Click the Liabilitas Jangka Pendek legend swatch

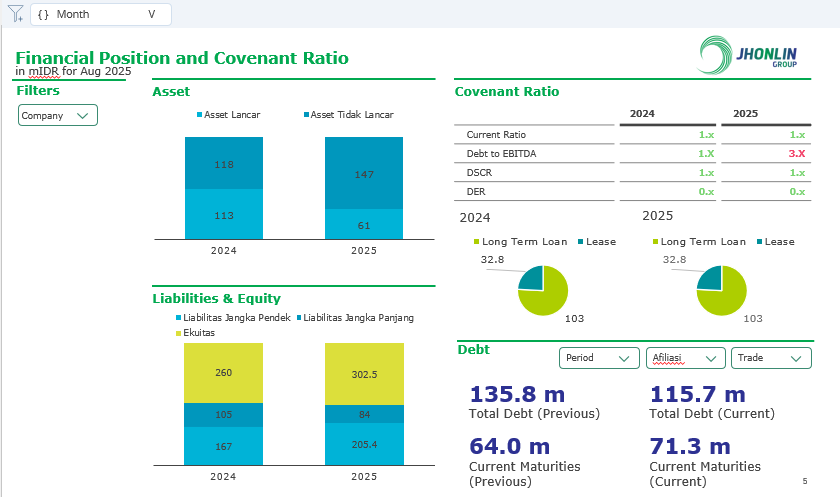point(178,318)
